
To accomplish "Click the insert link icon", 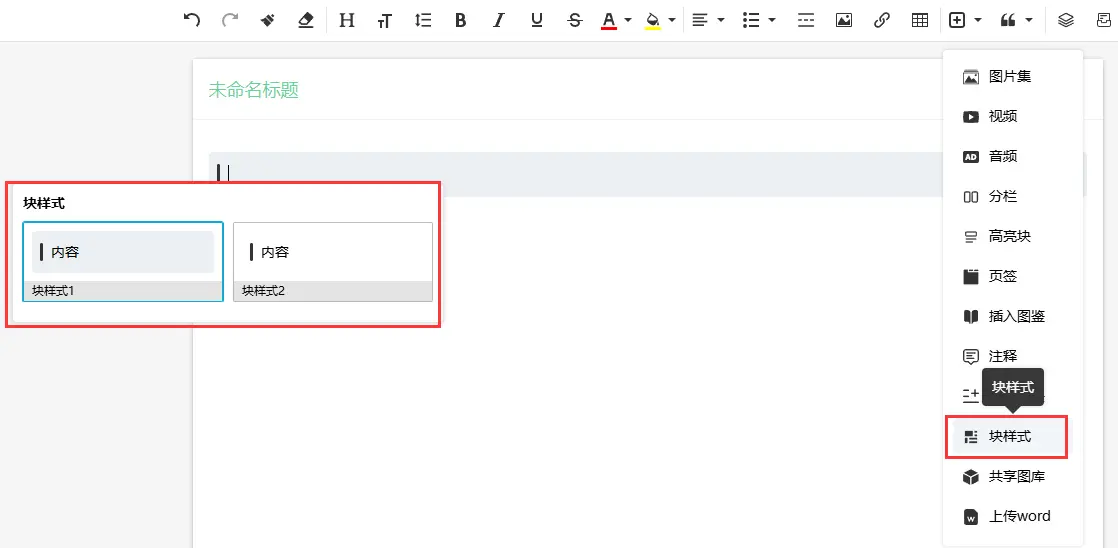I will (x=882, y=20).
